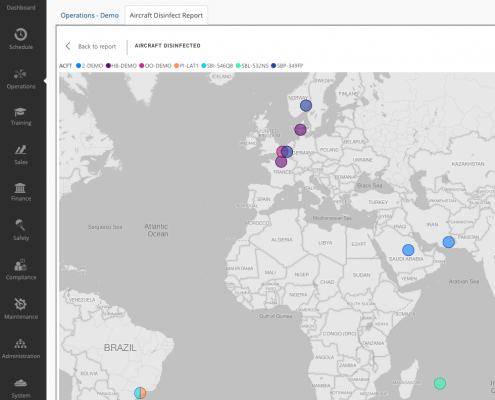Click the SBI-546QB cyan legend dot
Screen dimensions: 495x400
click(204, 66)
